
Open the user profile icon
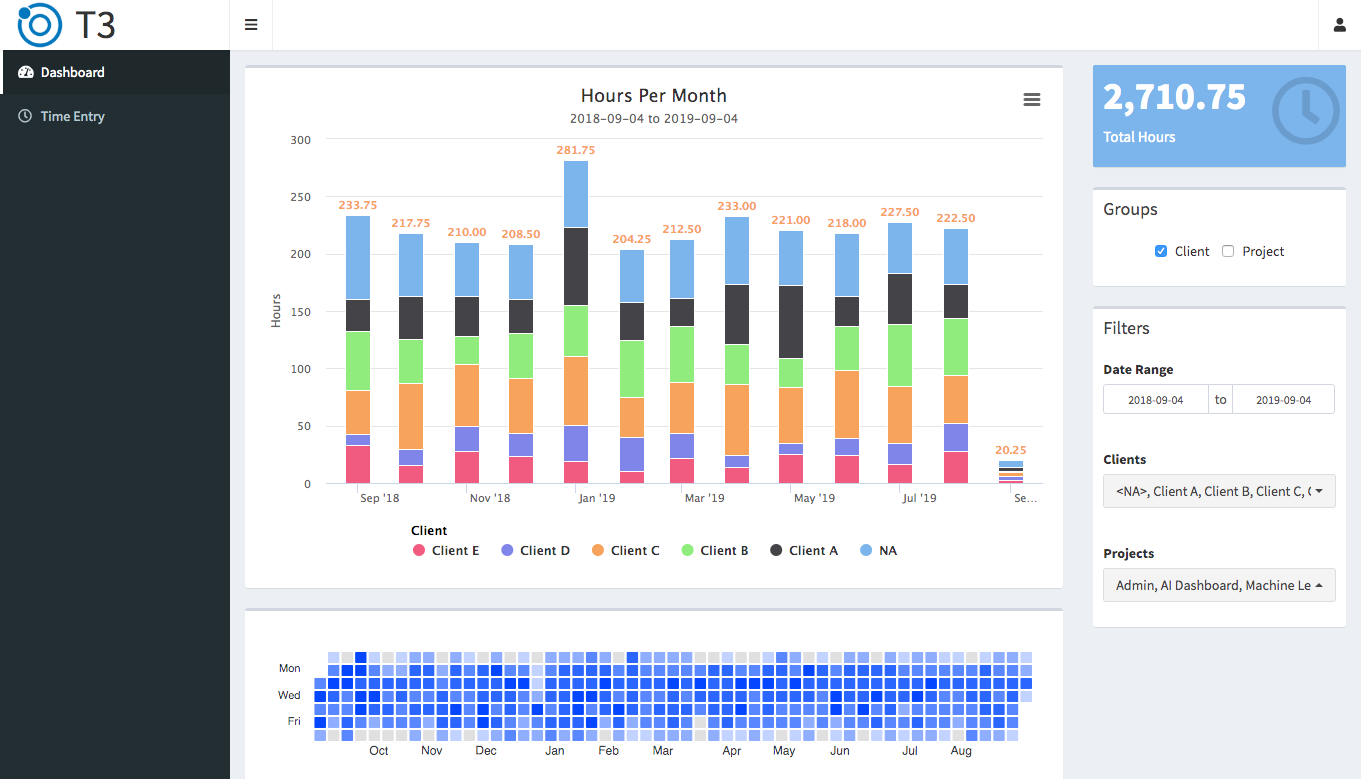tap(1340, 25)
